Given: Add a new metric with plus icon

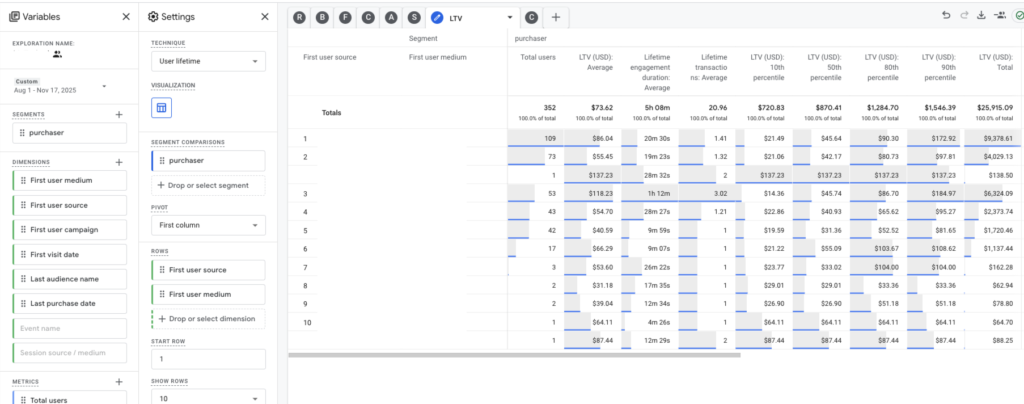Looking at the screenshot, I should point(119,381).
